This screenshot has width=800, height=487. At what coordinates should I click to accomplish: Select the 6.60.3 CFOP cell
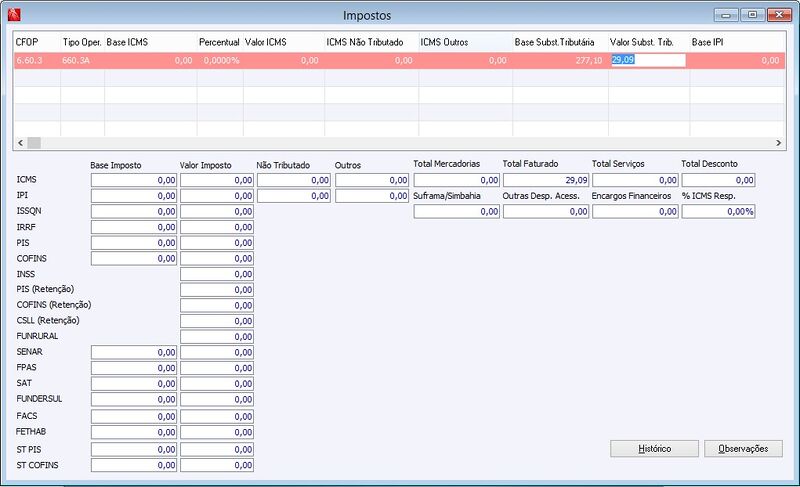(x=37, y=60)
